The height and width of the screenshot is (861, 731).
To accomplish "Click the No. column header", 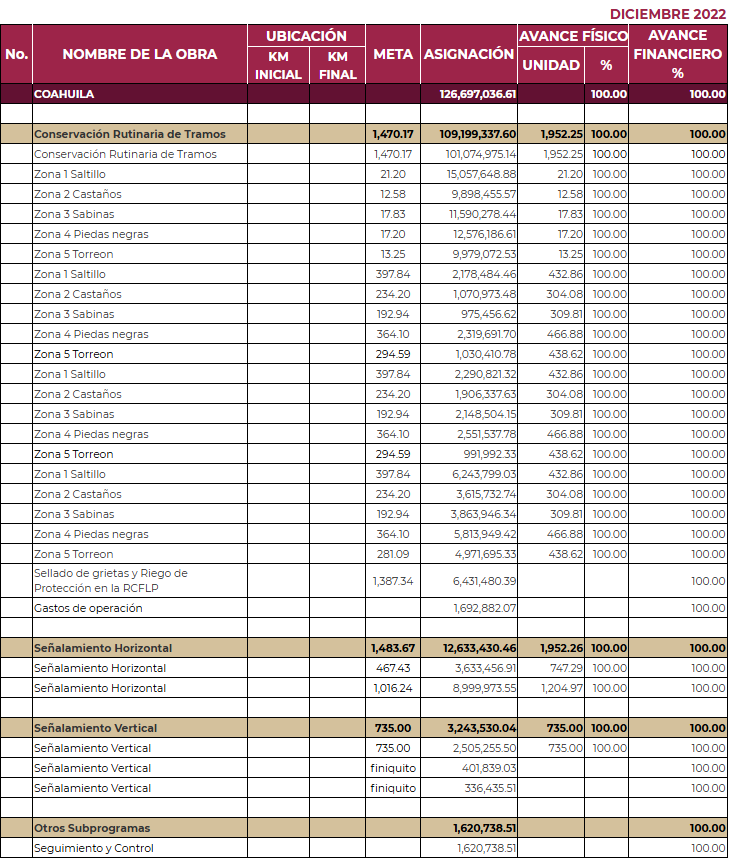I will [16, 54].
